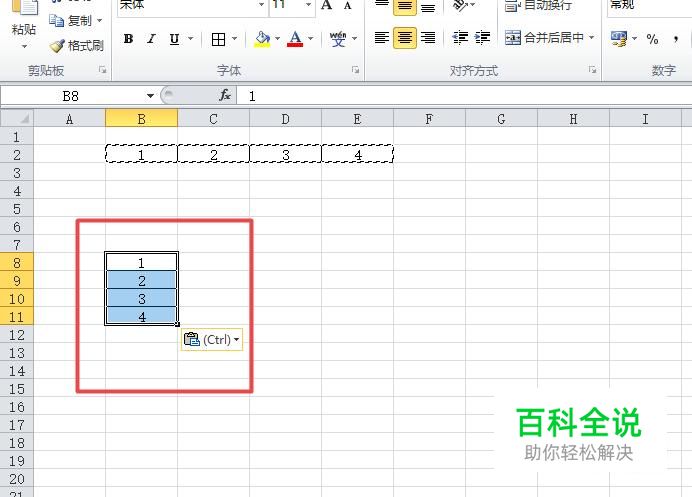Toggle middle vertical alignment

click(x=405, y=6)
